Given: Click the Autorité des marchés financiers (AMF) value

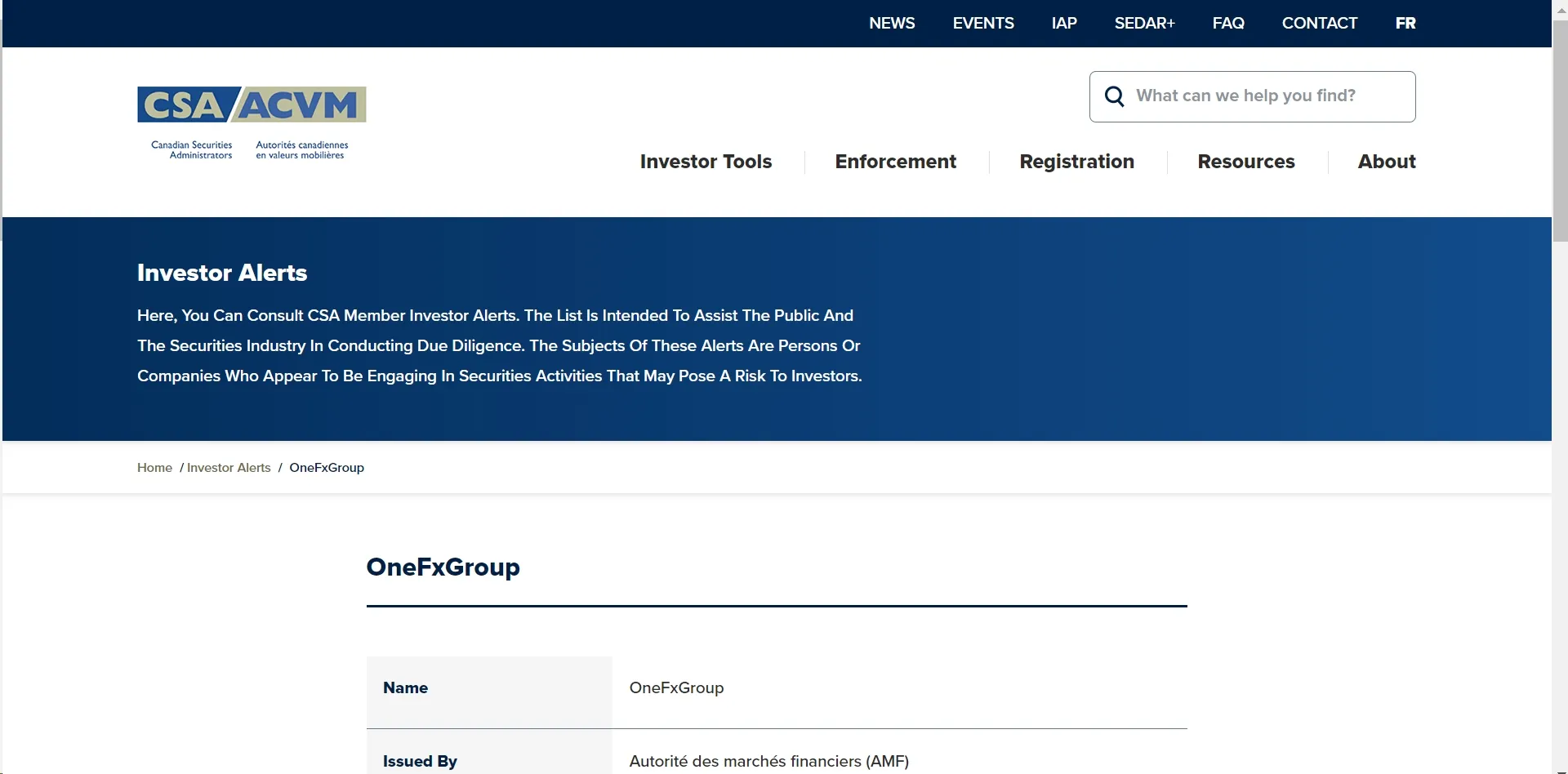Looking at the screenshot, I should pyautogui.click(x=768, y=761).
